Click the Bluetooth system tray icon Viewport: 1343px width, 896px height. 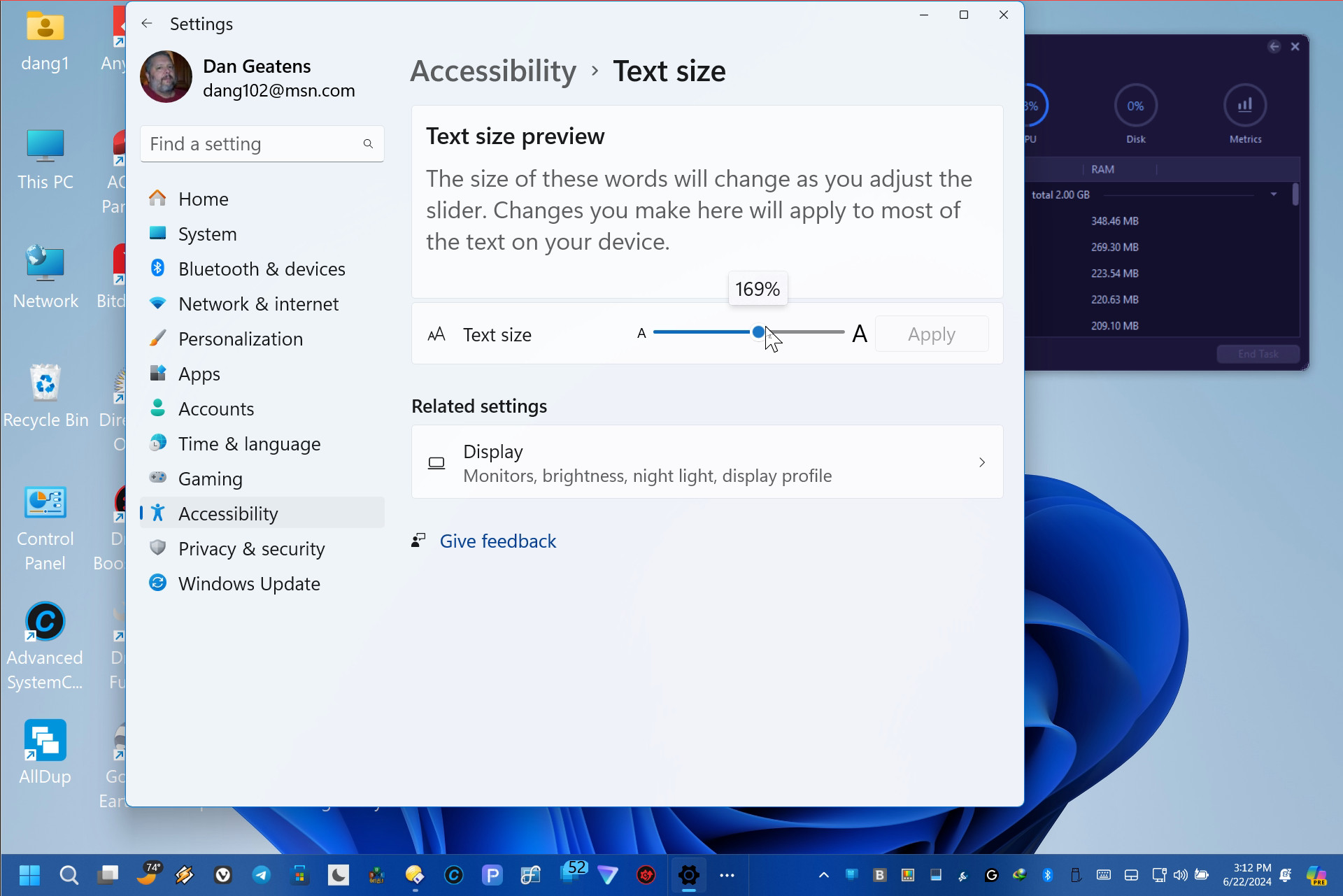click(1047, 875)
